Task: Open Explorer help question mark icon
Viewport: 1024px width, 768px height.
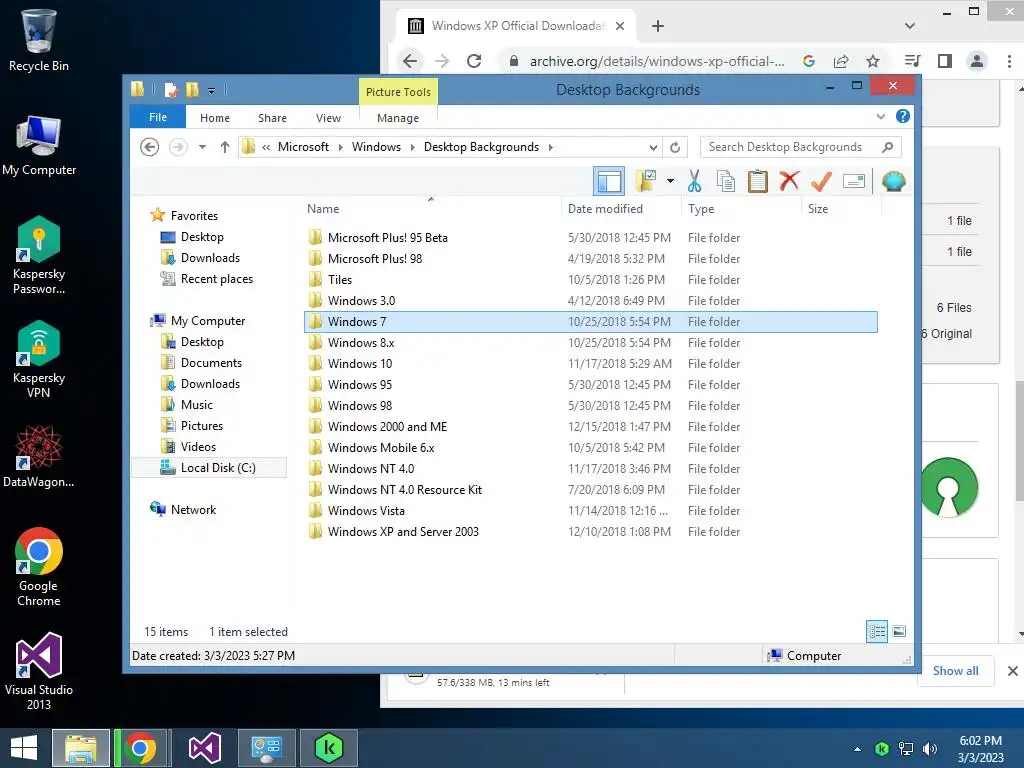Action: tap(903, 116)
